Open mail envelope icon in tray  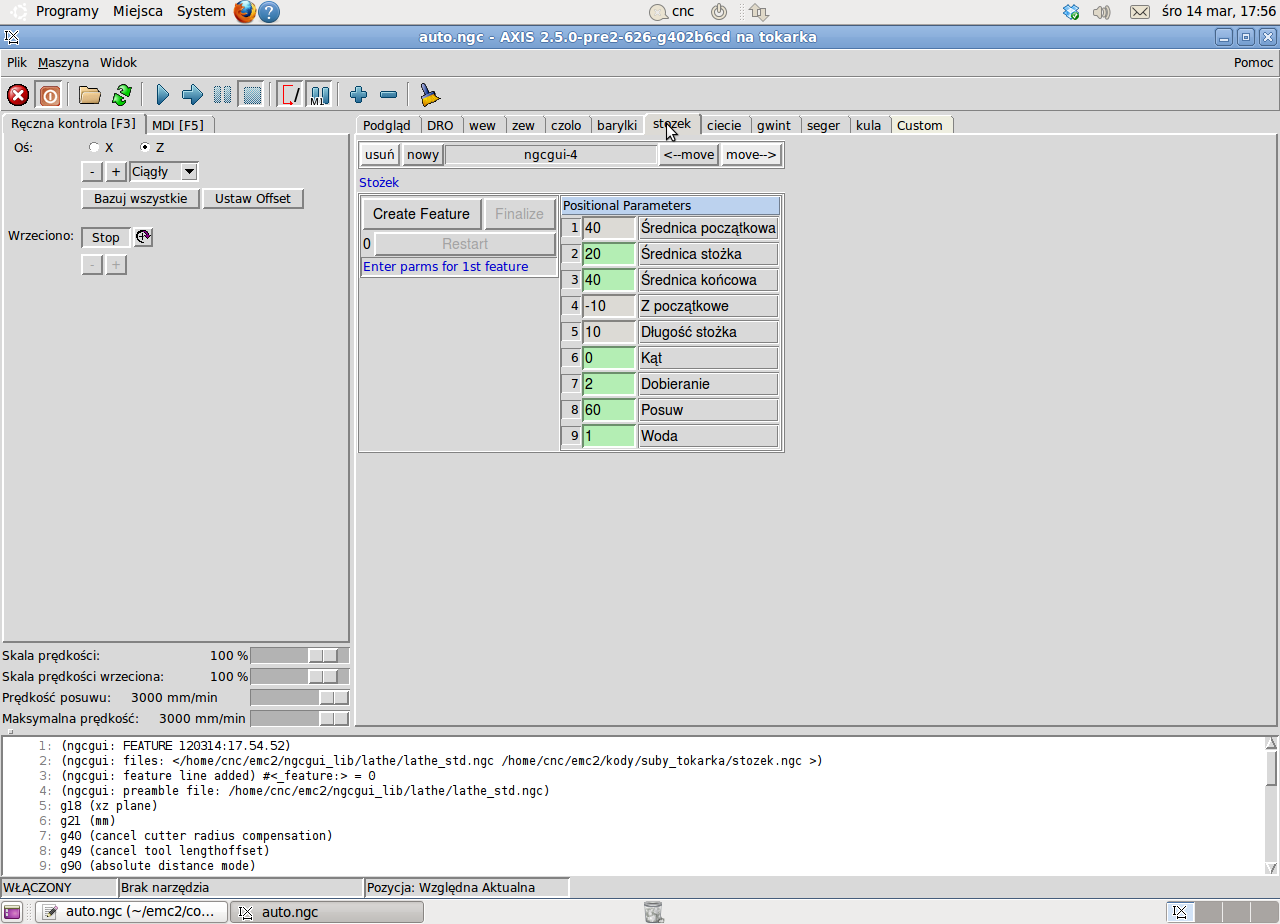pos(1140,12)
